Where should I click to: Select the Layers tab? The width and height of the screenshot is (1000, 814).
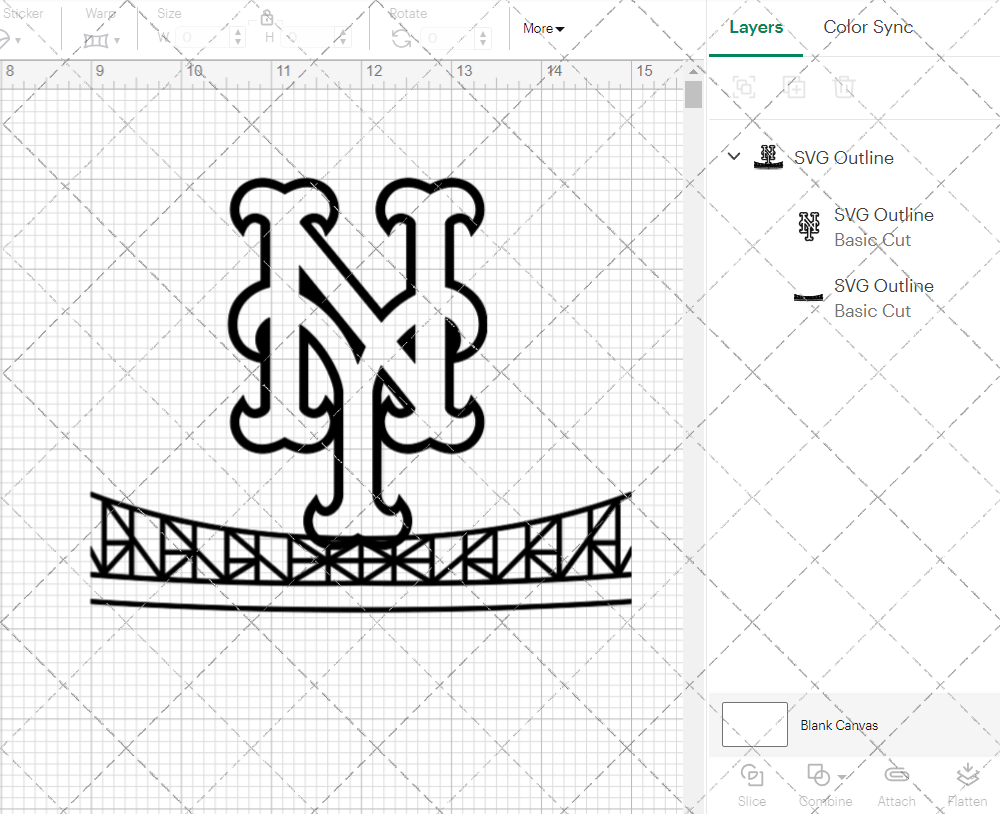click(756, 28)
